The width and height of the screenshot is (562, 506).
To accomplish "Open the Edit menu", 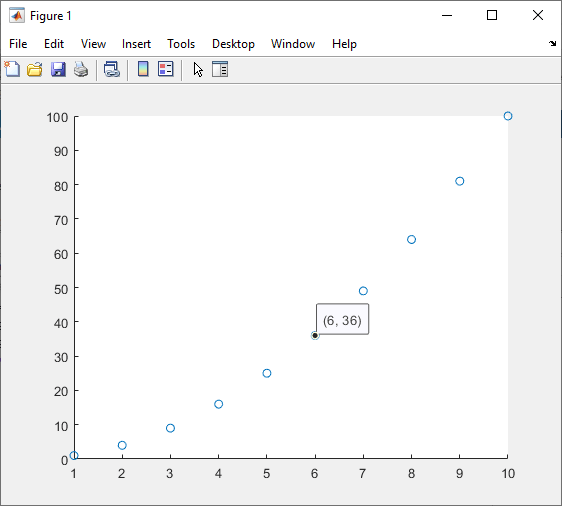I will click(54, 44).
